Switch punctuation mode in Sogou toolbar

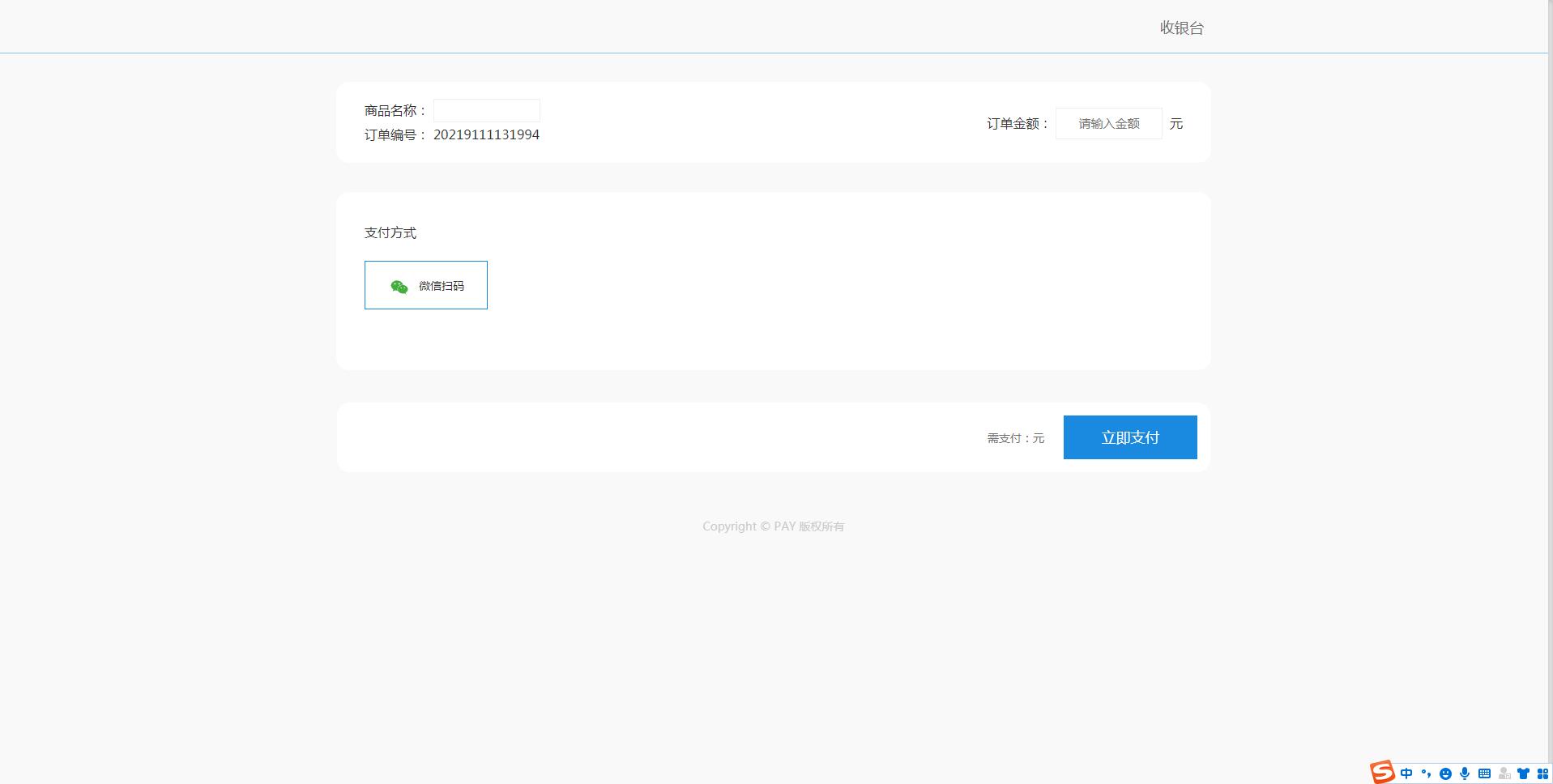(x=1426, y=773)
